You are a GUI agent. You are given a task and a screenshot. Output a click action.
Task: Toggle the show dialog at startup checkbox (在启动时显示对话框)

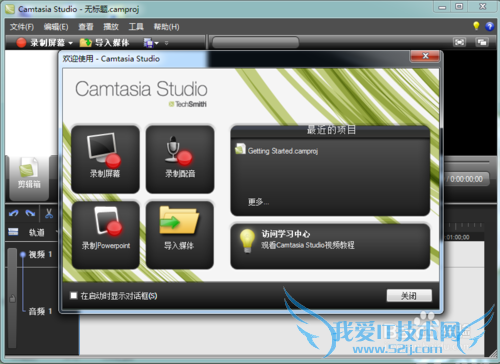coord(74,295)
